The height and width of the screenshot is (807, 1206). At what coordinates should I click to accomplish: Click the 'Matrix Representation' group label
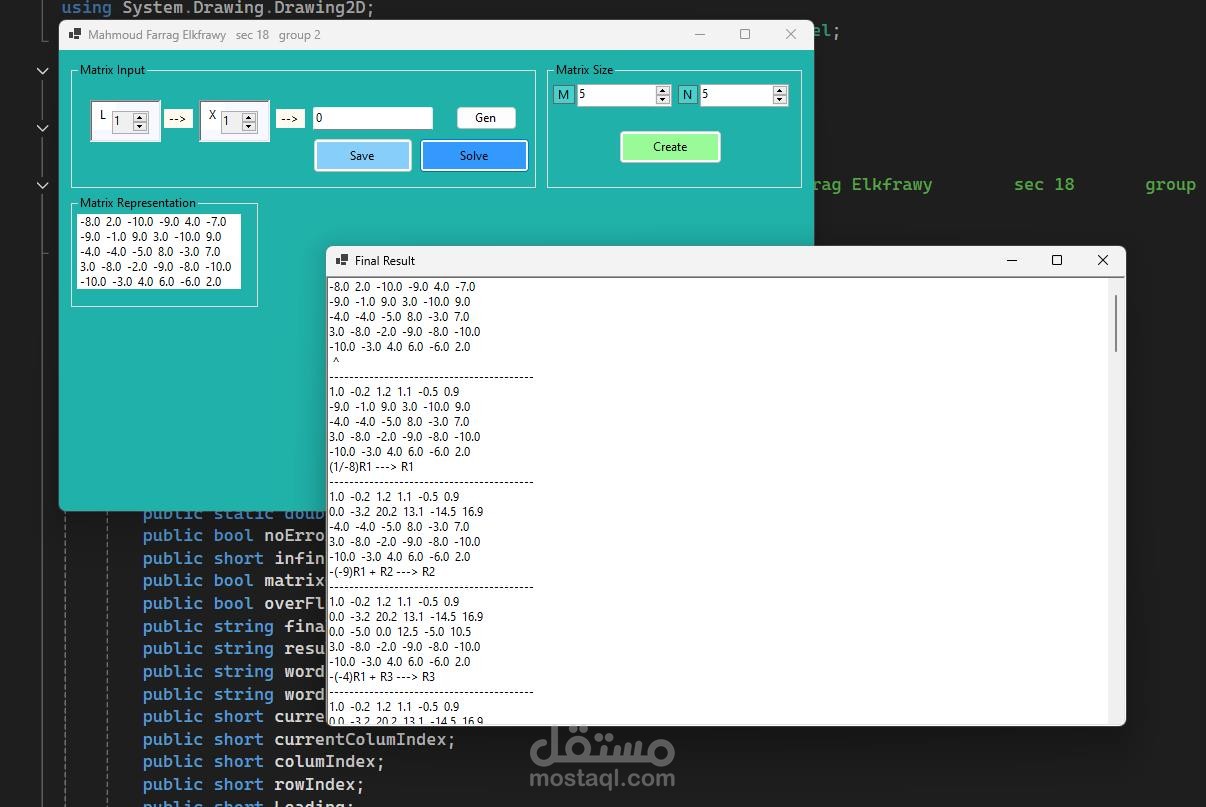tap(138, 203)
